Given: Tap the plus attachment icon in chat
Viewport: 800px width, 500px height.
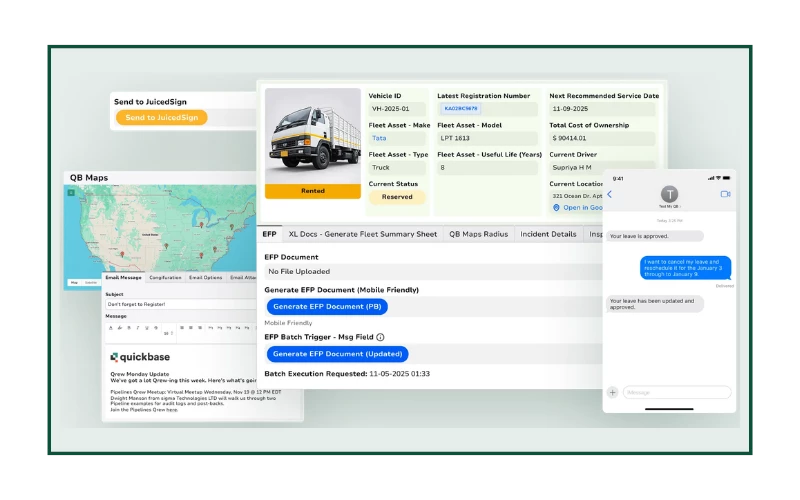Looking at the screenshot, I should click(x=613, y=392).
